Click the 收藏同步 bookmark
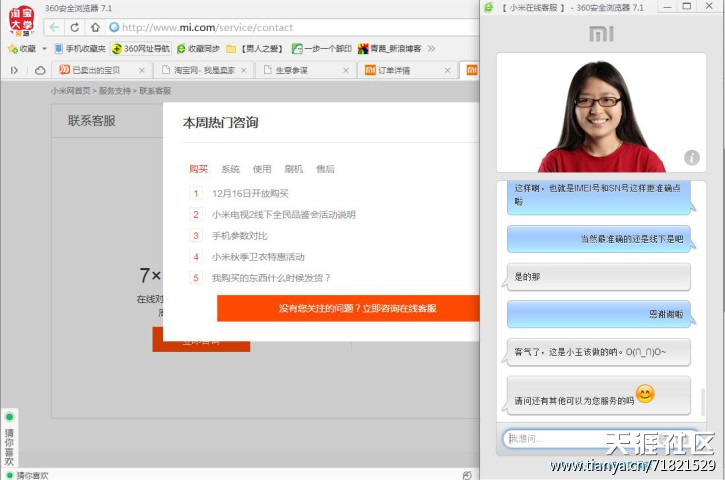 click(198, 49)
